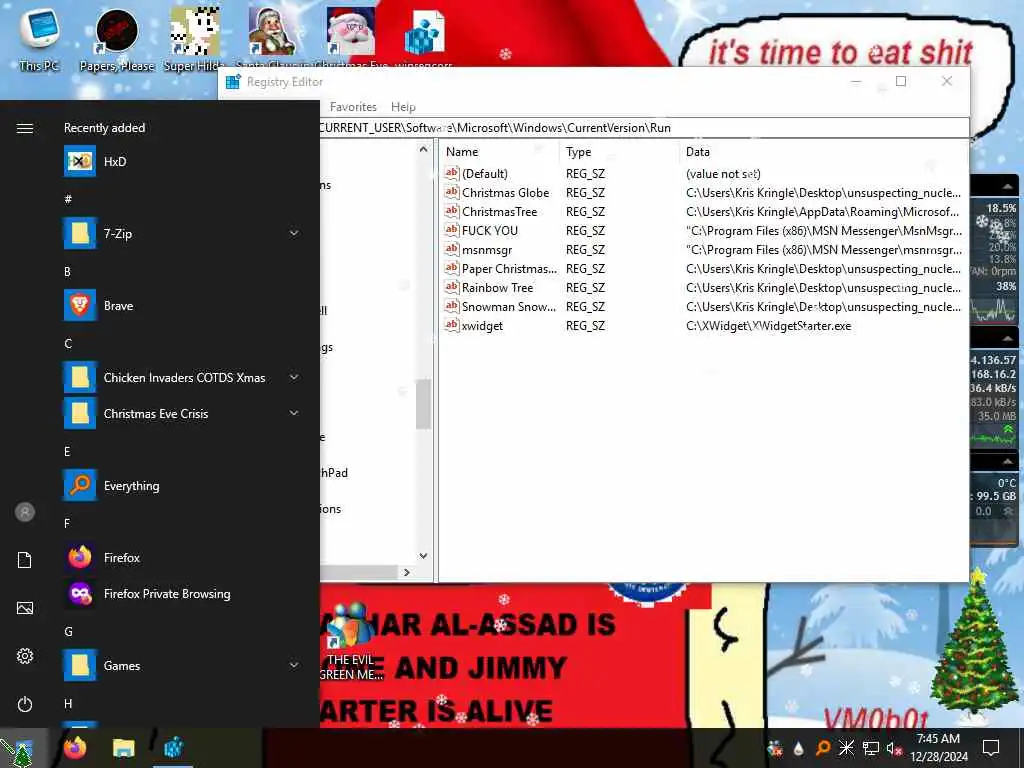Collapse the top sidebar gadget arrow
This screenshot has height=768, width=1024.
point(1008,187)
